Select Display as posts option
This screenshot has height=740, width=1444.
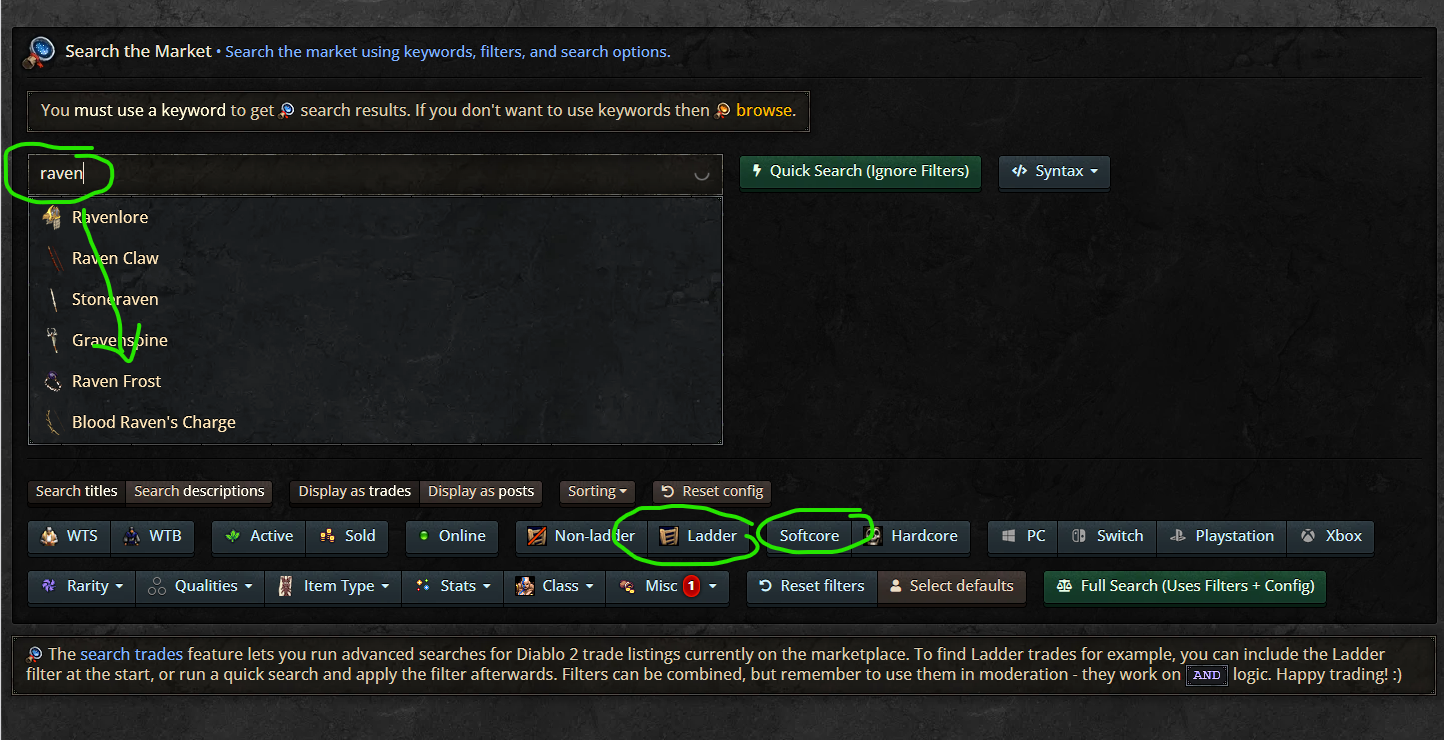click(481, 491)
